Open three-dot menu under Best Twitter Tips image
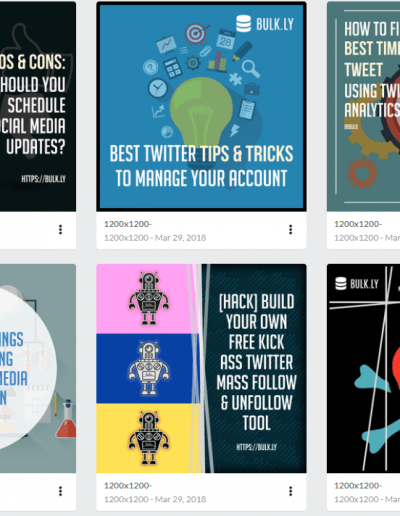400x516 pixels. (290, 229)
